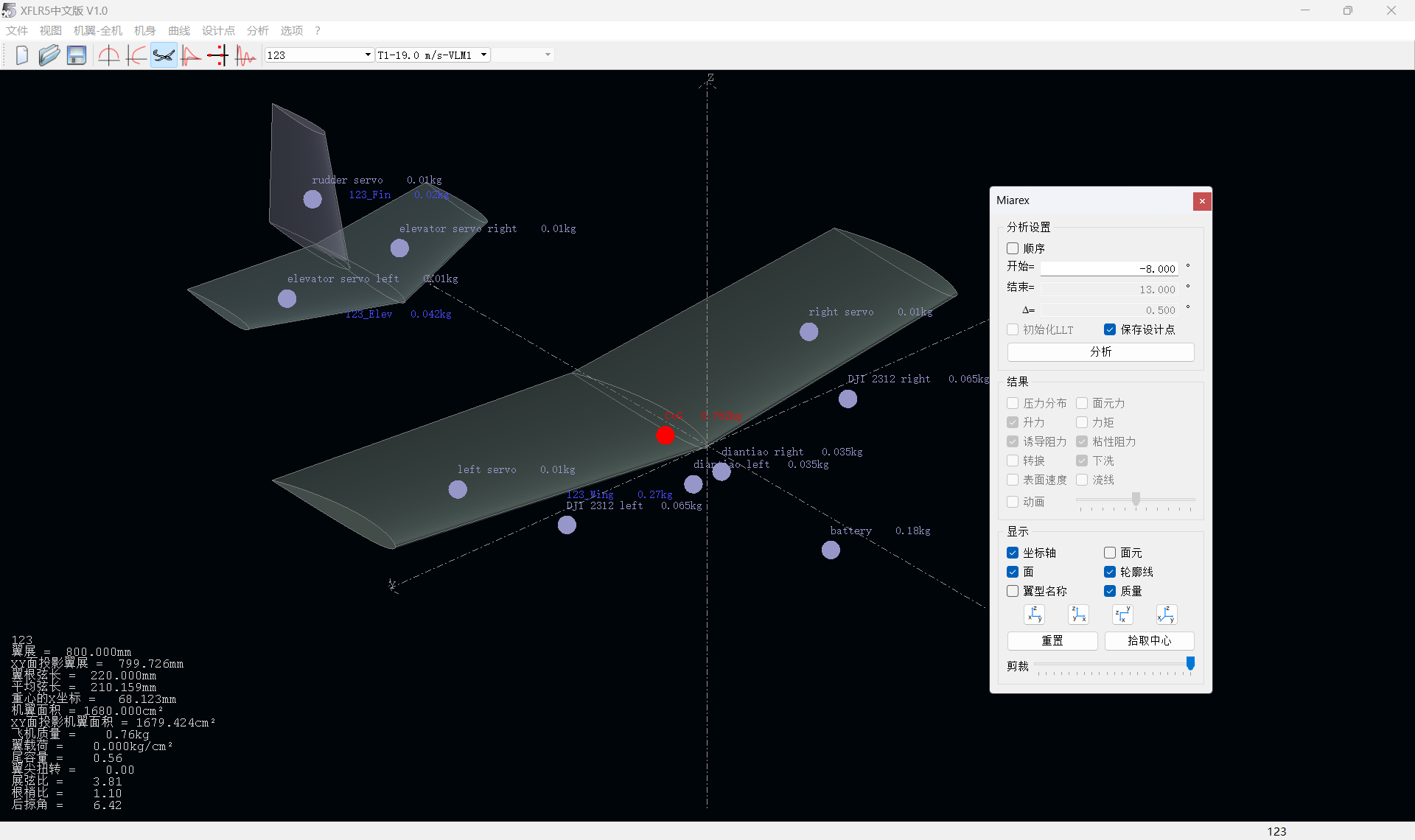Set isometric view with x y z axes icon
Viewport: 1415px width, 840px height.
pos(1167,615)
